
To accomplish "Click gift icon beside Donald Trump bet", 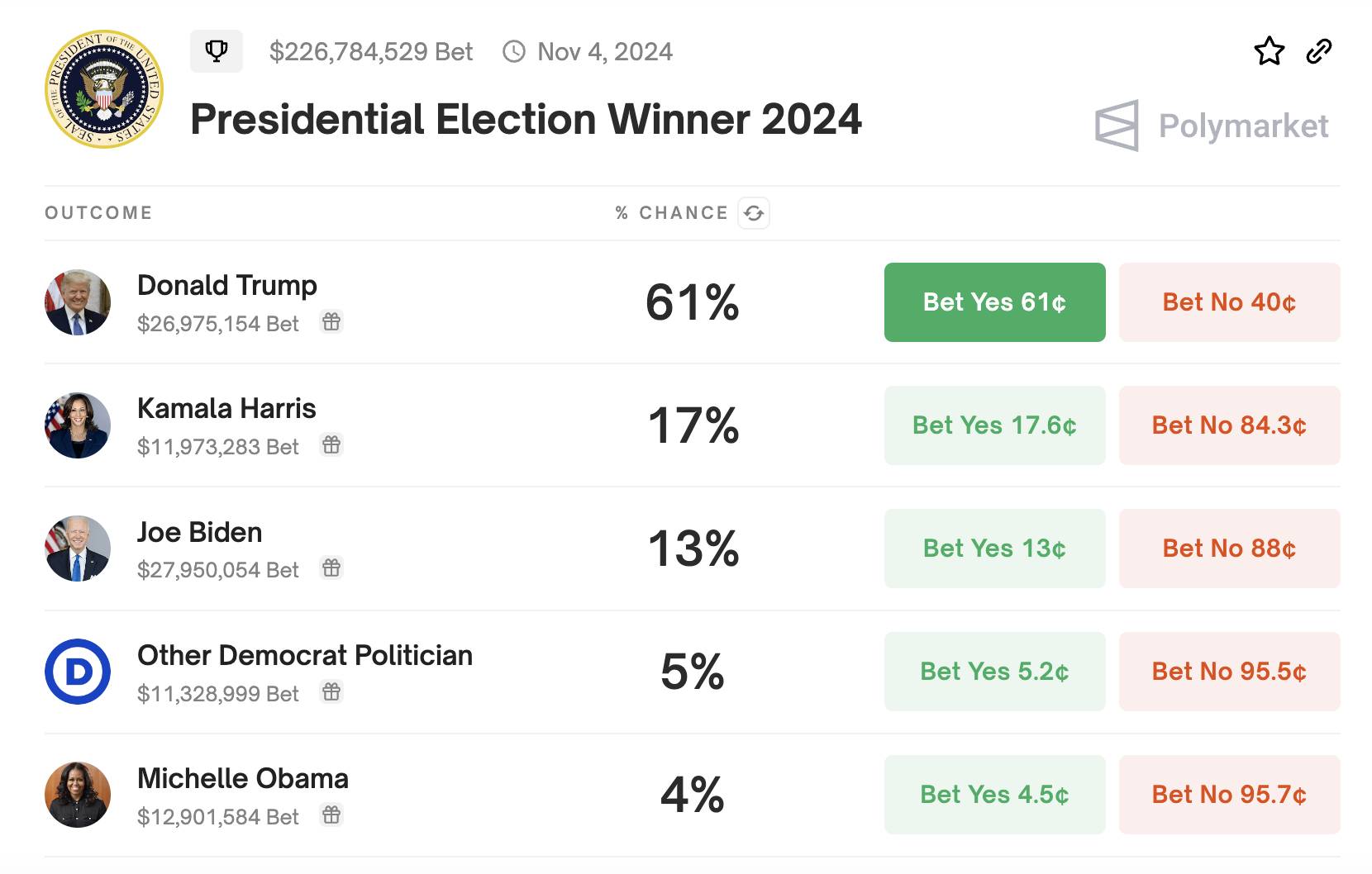I will [331, 322].
